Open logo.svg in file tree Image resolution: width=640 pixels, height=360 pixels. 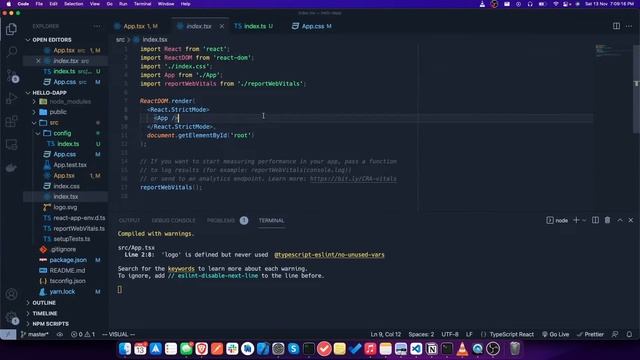click(66, 207)
